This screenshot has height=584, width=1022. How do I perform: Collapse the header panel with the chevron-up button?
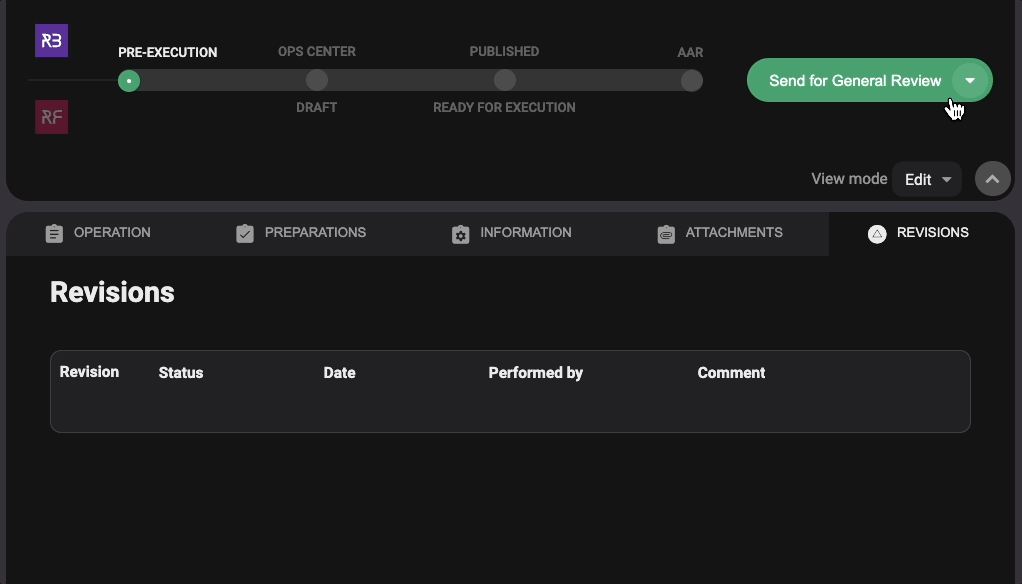coord(992,179)
